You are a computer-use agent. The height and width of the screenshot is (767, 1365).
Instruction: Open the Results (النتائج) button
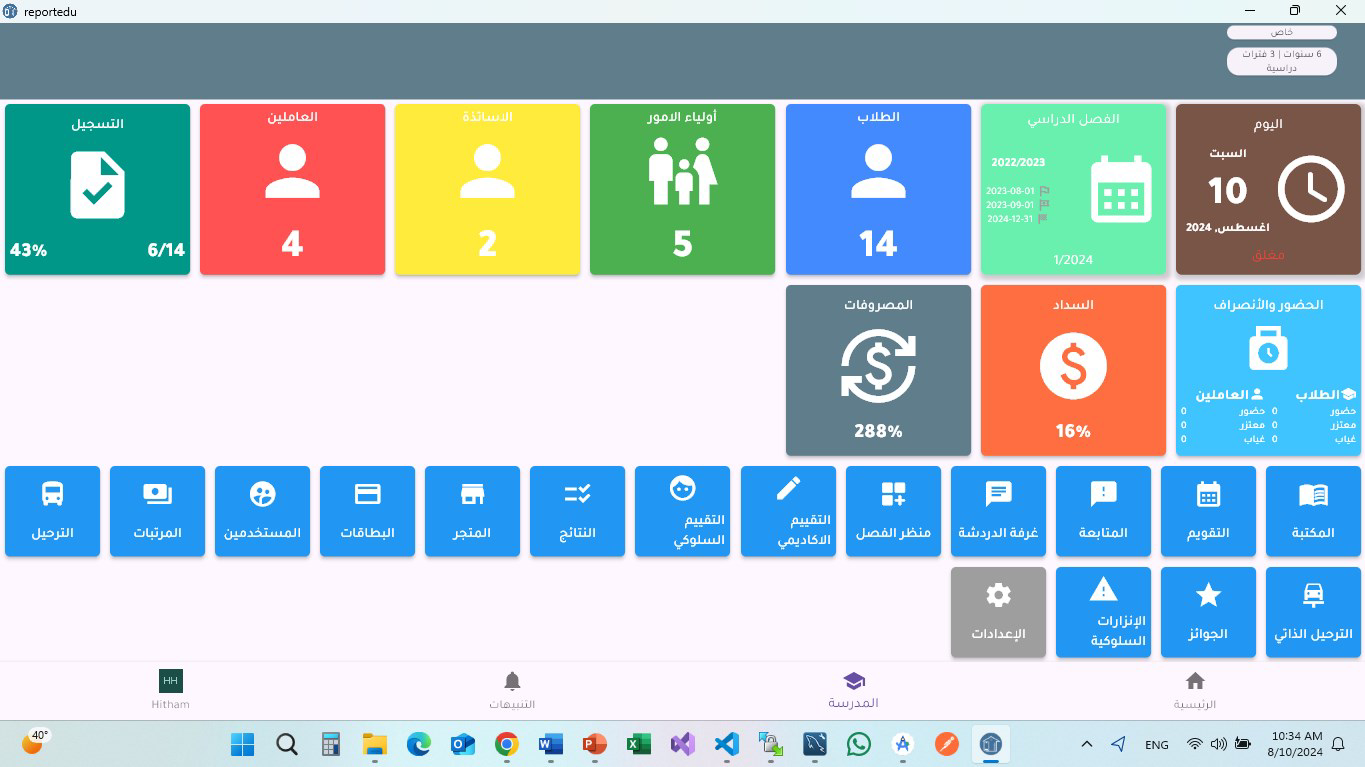577,511
